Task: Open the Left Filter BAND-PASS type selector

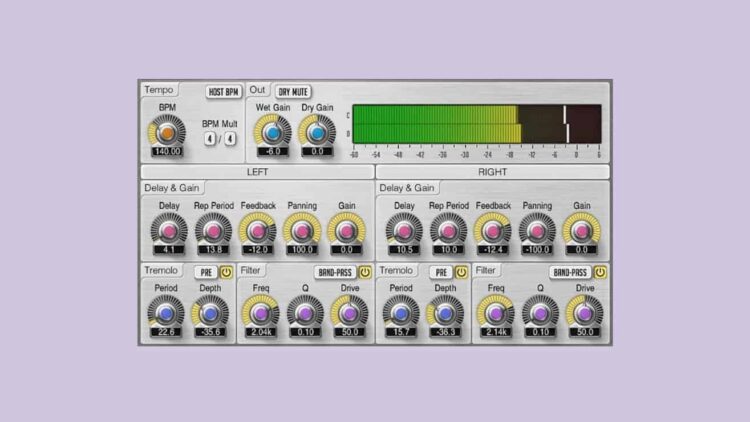Action: coord(335,272)
